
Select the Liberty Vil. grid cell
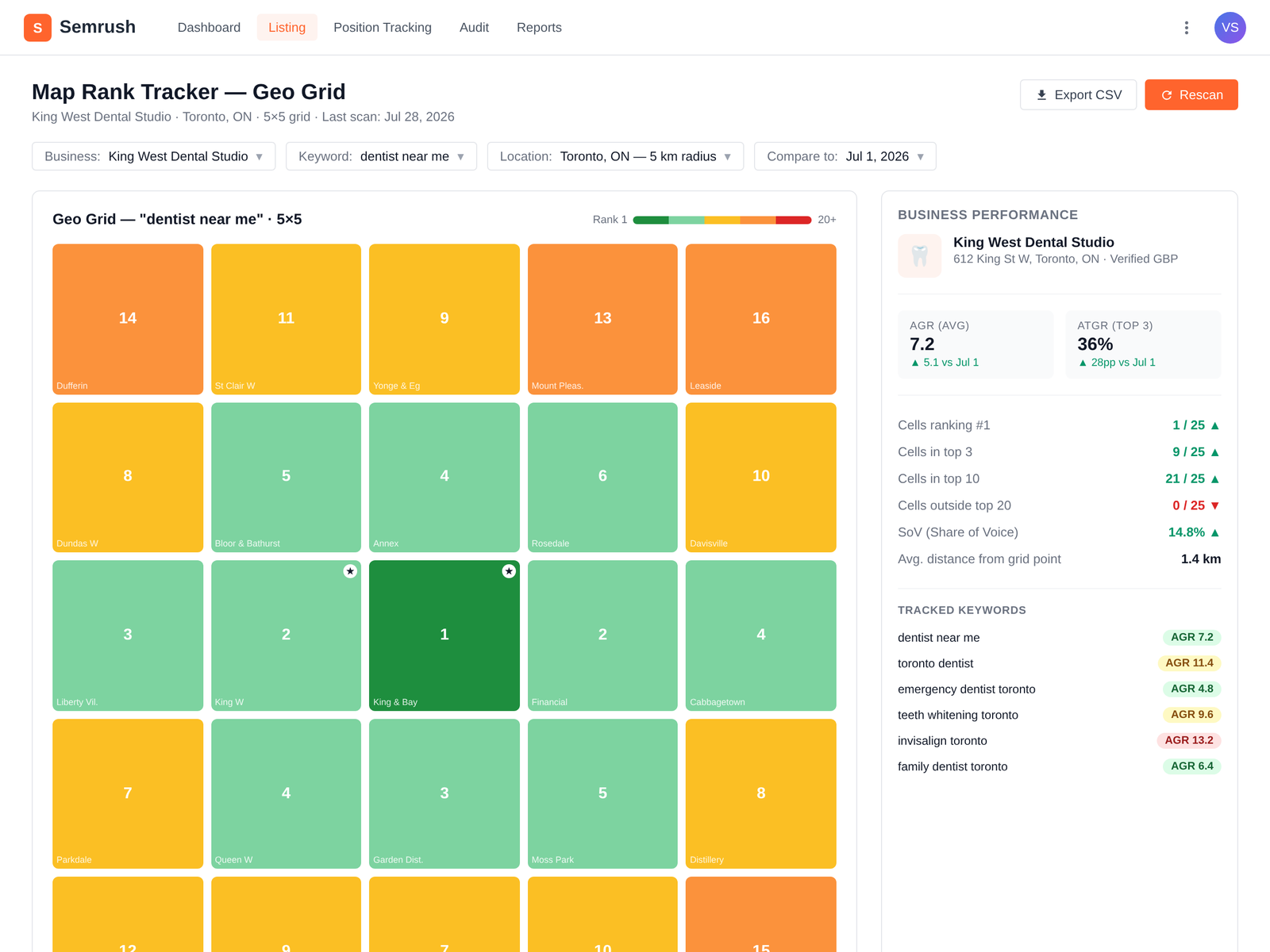[128, 635]
